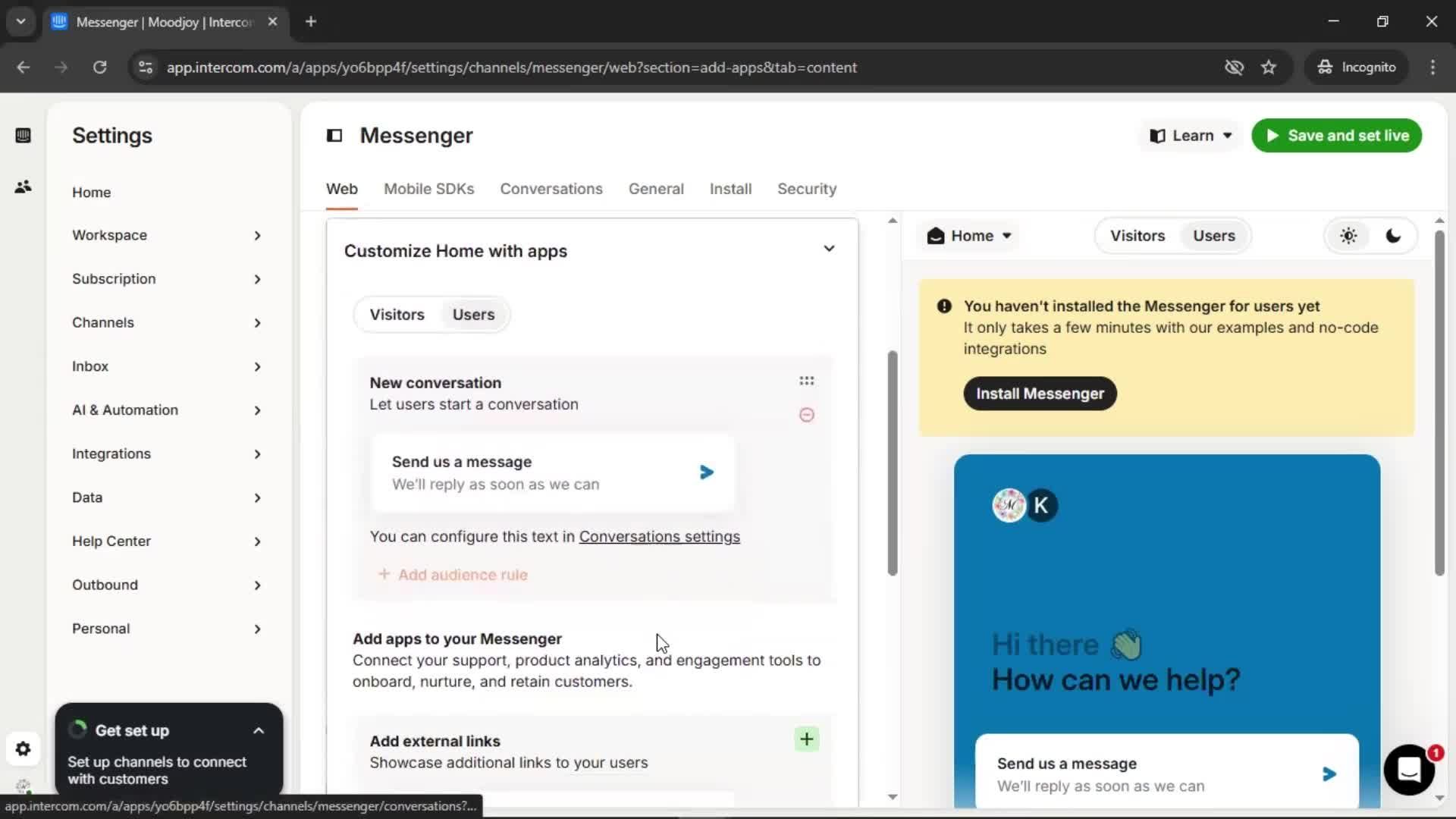The image size is (1456, 819).
Task: Click the blue send arrow in Send us a message card
Action: 707,472
